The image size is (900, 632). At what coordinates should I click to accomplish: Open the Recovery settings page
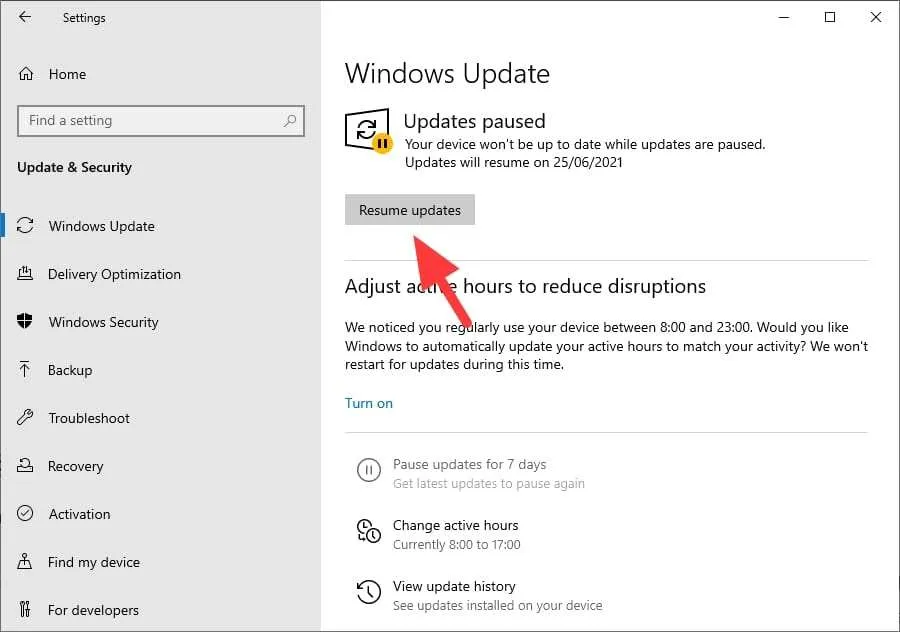(76, 466)
